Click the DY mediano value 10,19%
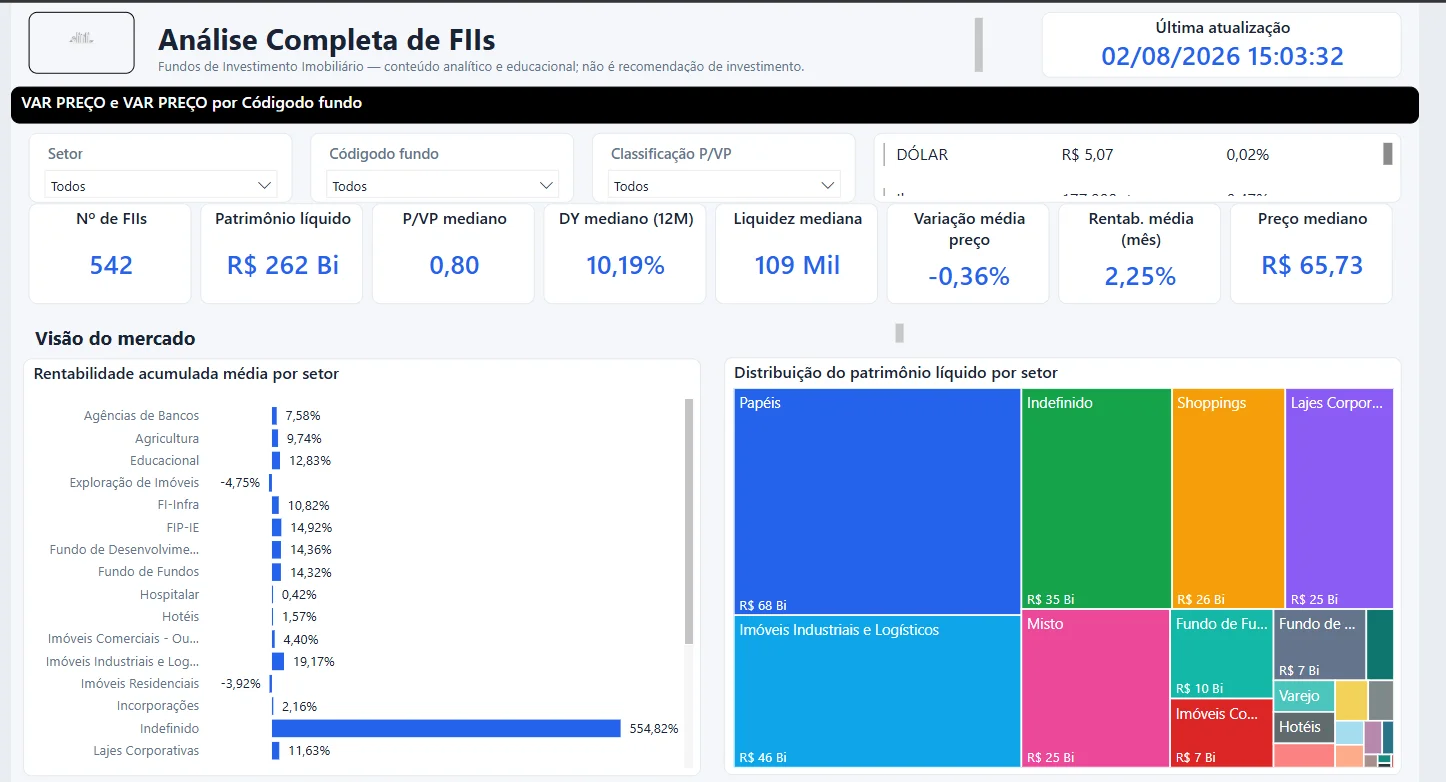This screenshot has height=782, width=1446. pos(626,265)
